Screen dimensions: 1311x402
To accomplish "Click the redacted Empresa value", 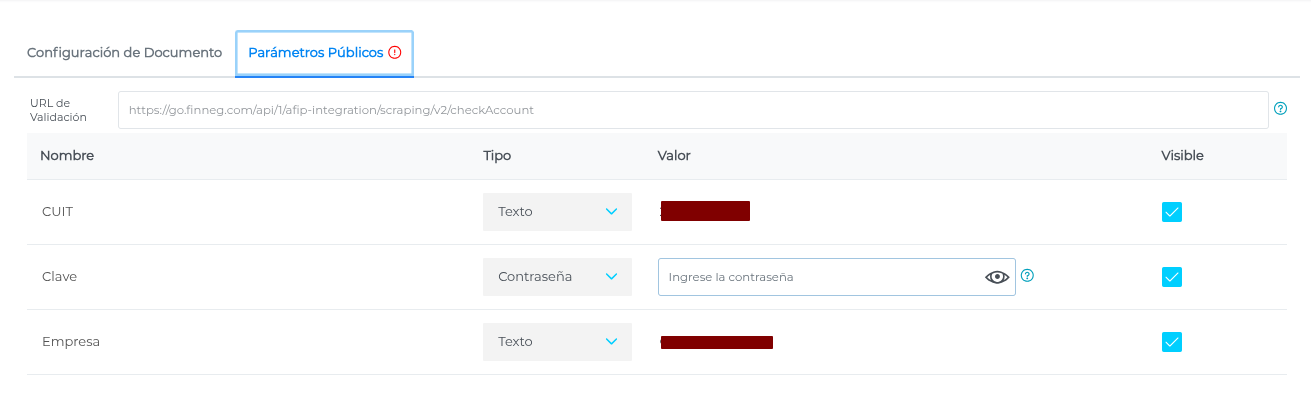I will [x=717, y=343].
